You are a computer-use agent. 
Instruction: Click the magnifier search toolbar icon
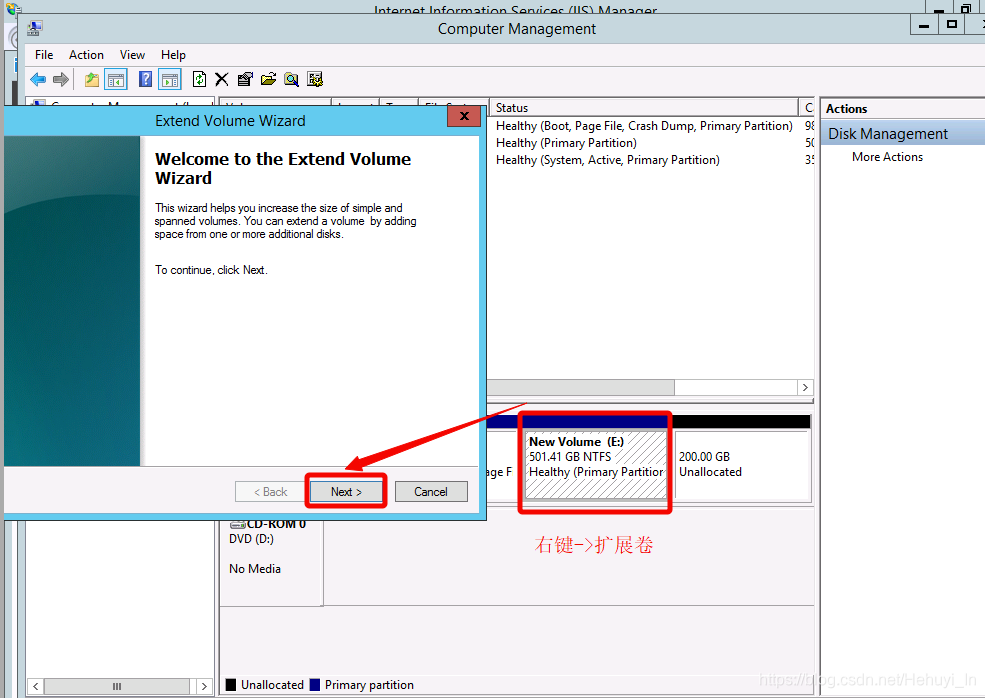[291, 79]
